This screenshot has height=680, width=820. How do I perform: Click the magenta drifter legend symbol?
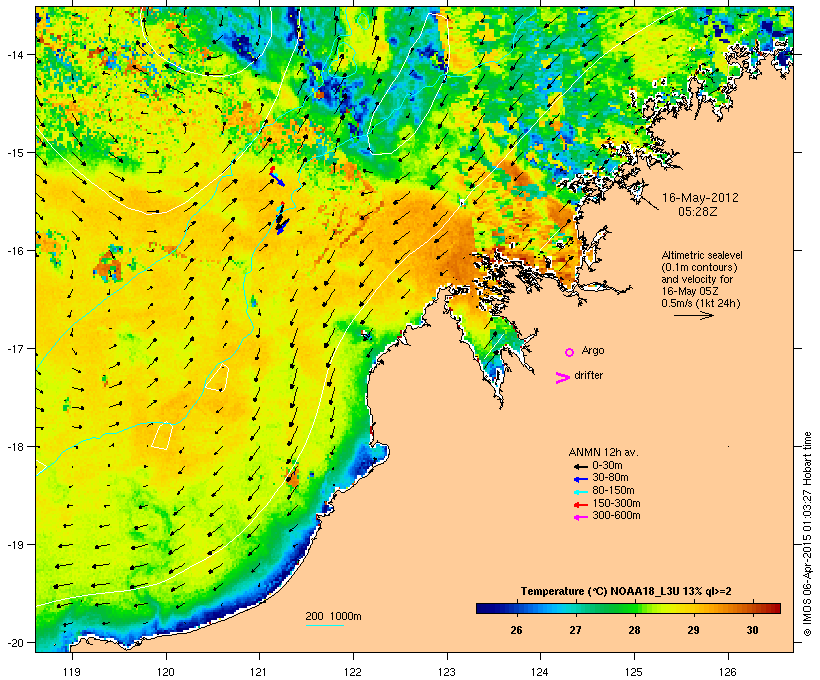562,378
